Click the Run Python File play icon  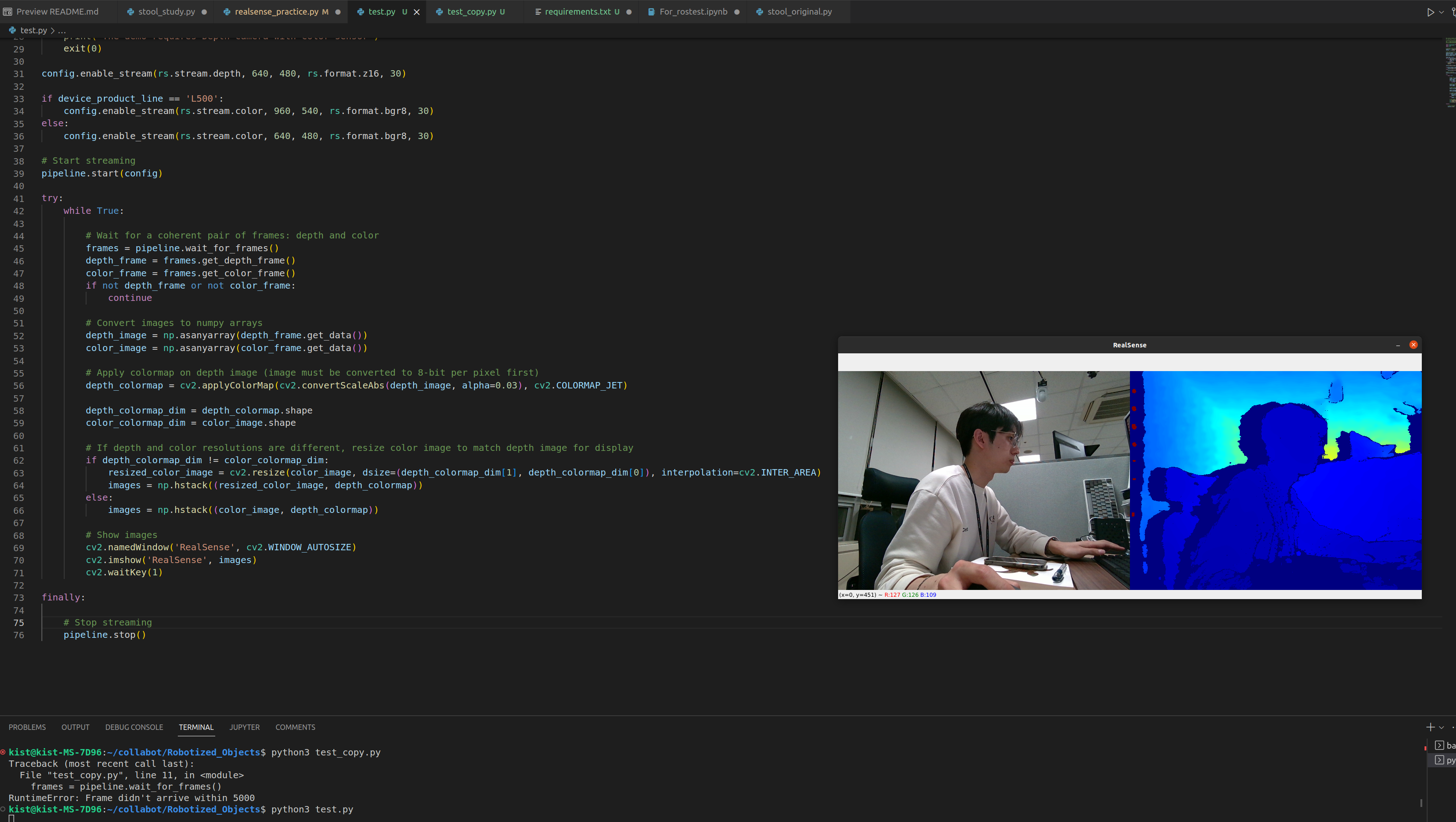coord(1430,12)
